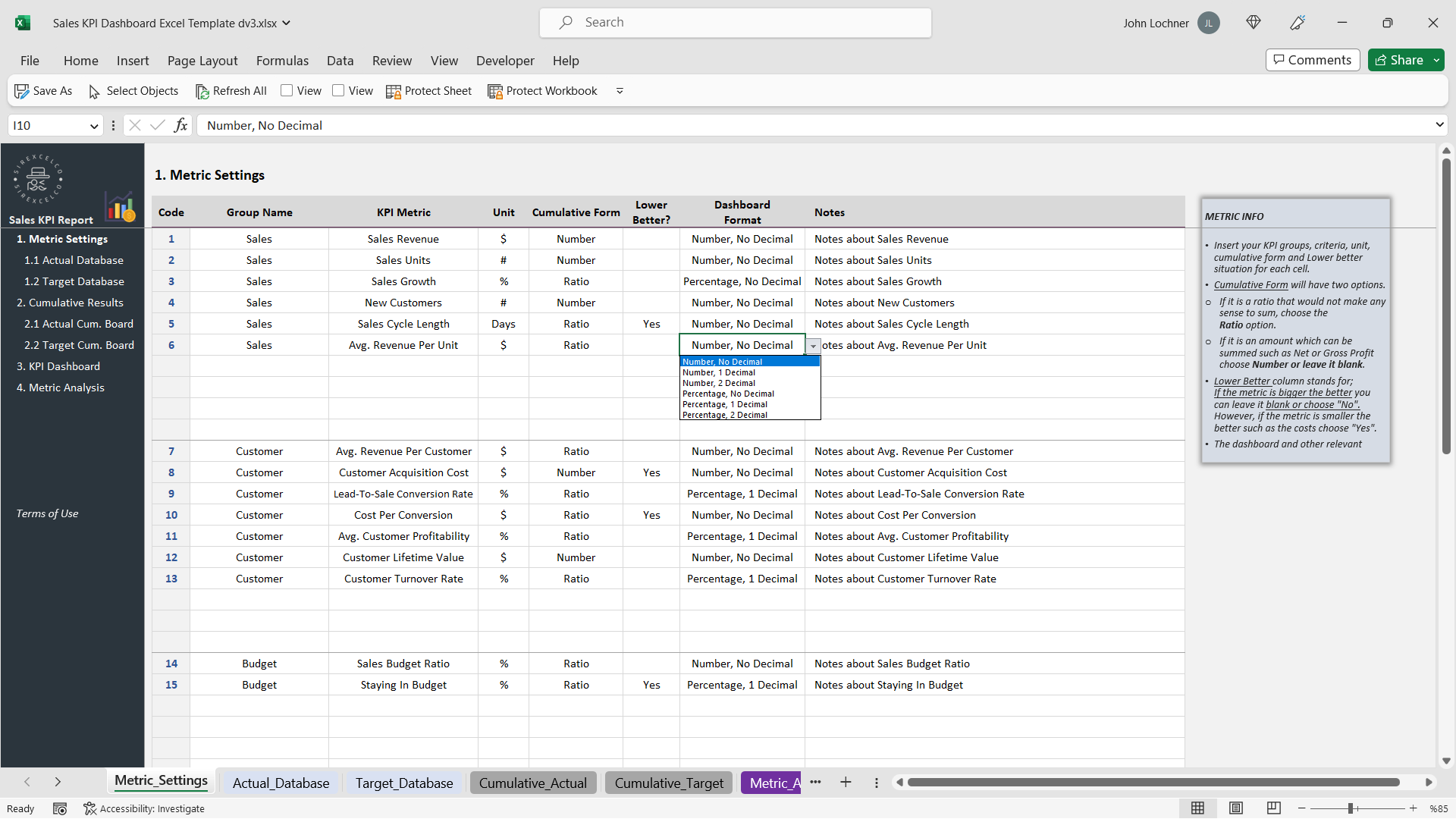Toggle the Dashboard Format cell dropdown arrow
The height and width of the screenshot is (819, 1456).
813,346
